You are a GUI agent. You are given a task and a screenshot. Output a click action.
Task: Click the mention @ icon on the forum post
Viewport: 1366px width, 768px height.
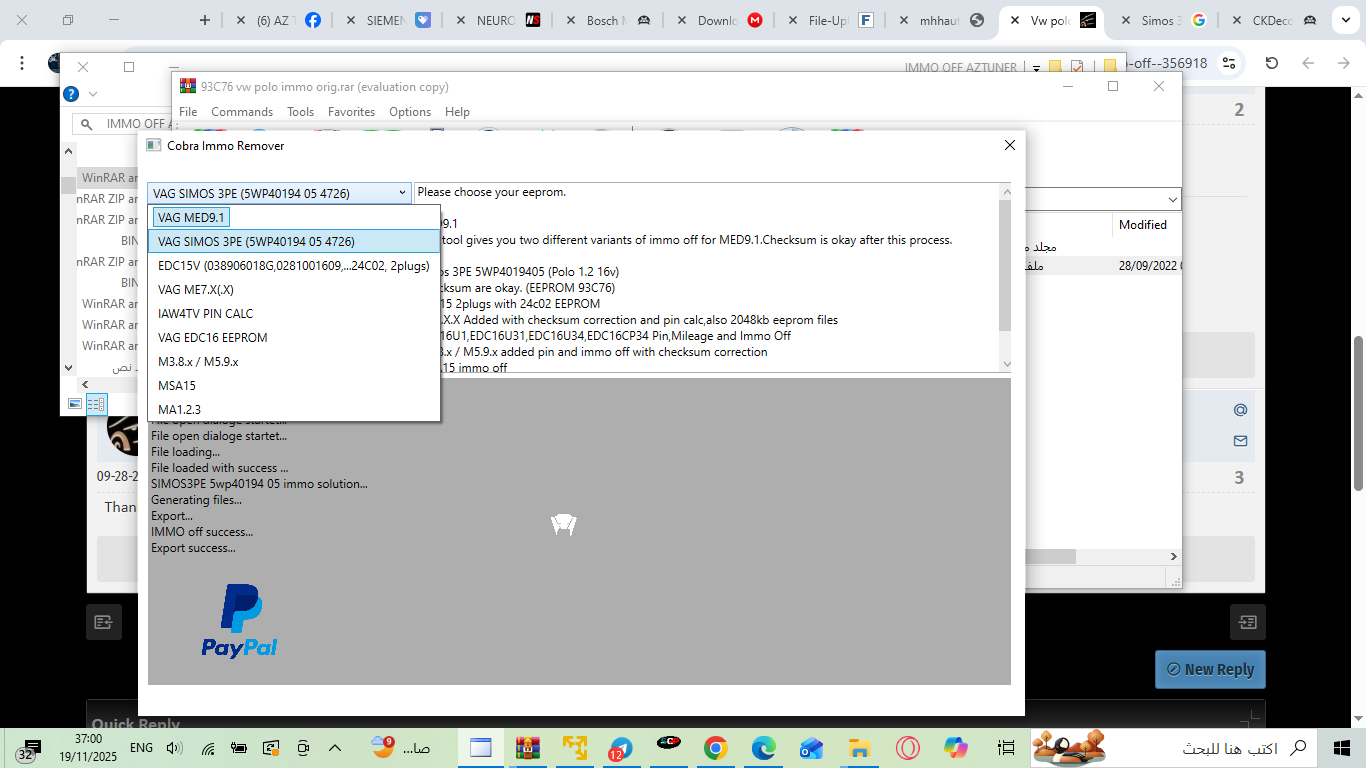1240,409
